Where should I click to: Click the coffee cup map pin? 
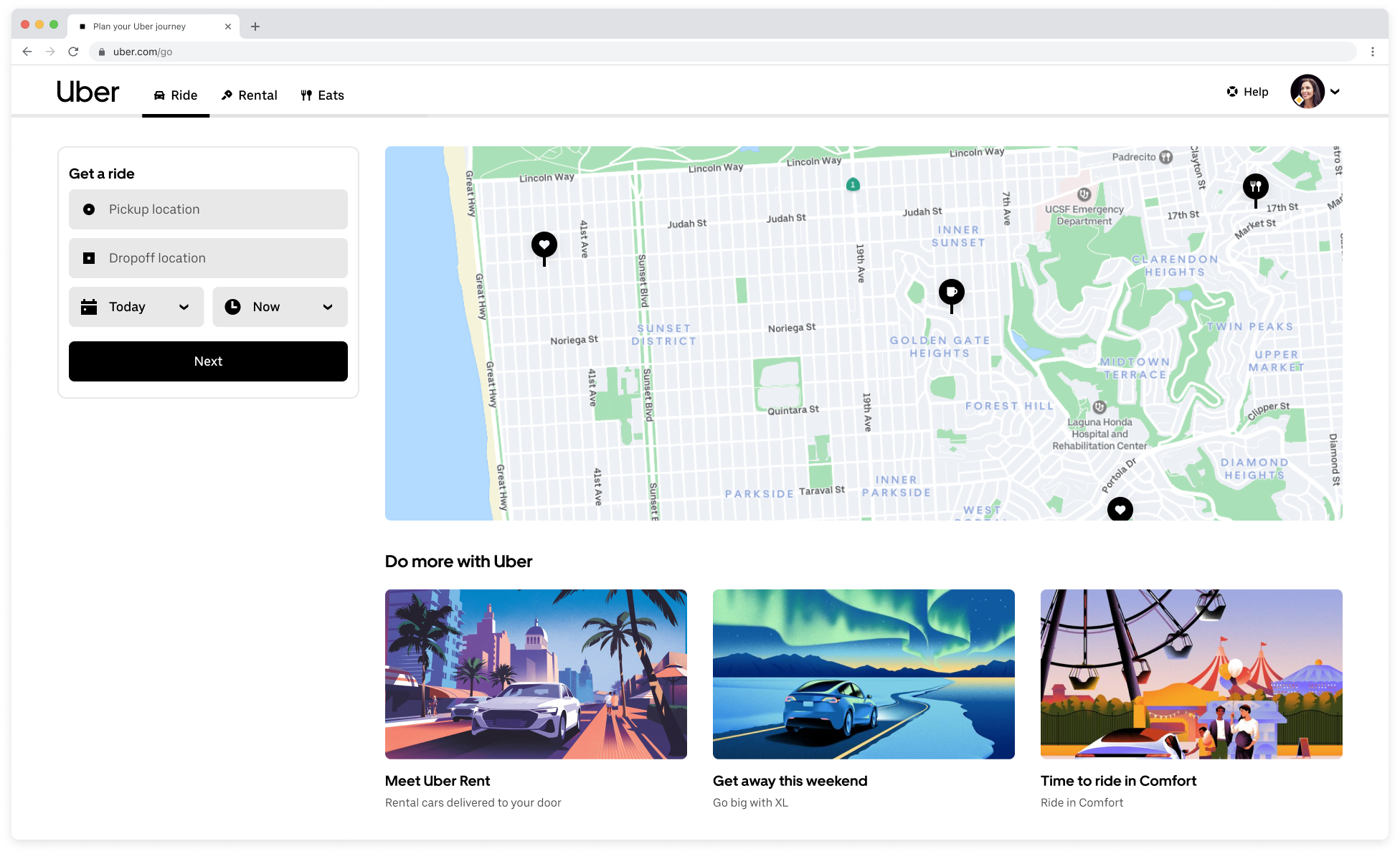tap(952, 293)
